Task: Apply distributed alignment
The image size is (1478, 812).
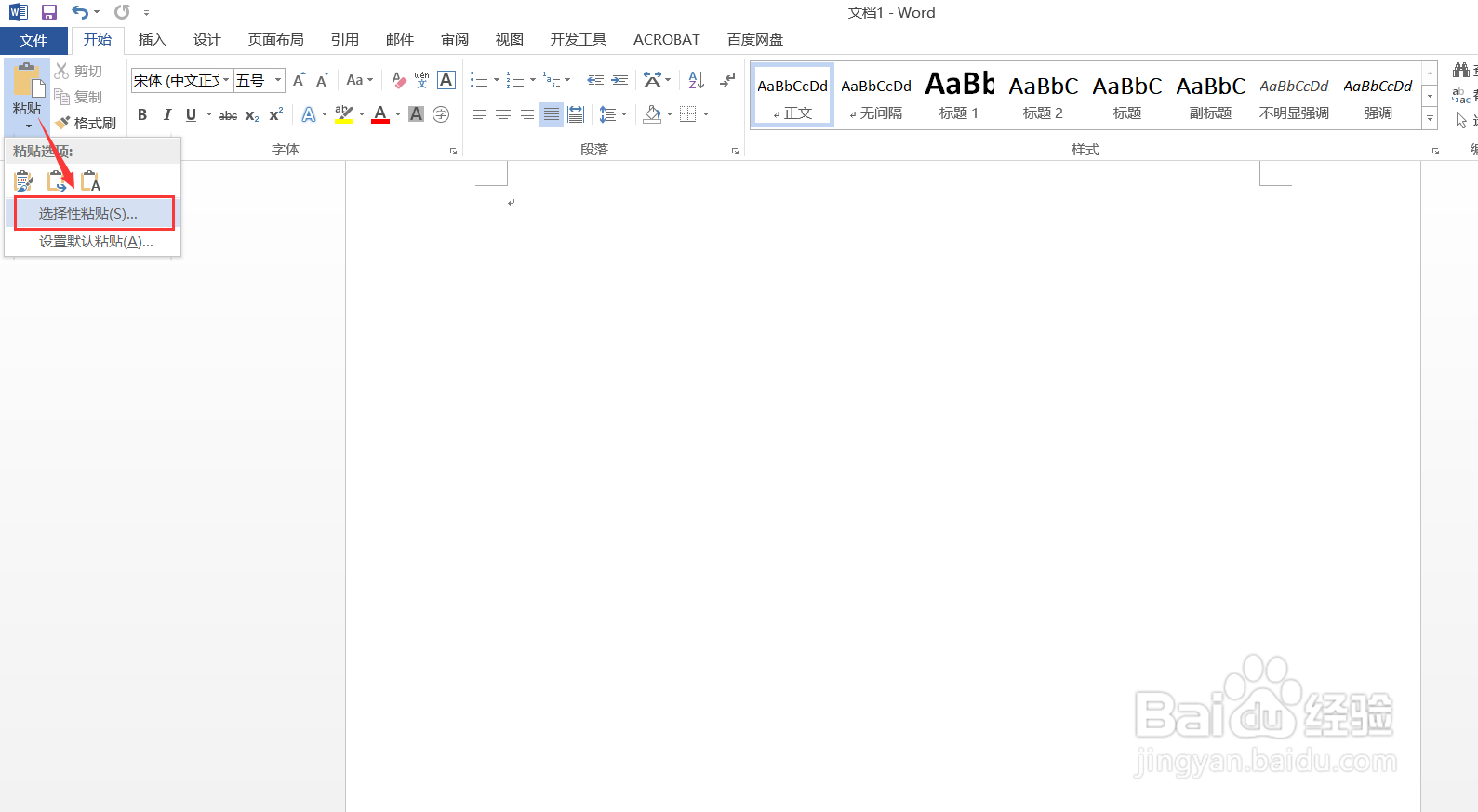Action: (x=576, y=114)
